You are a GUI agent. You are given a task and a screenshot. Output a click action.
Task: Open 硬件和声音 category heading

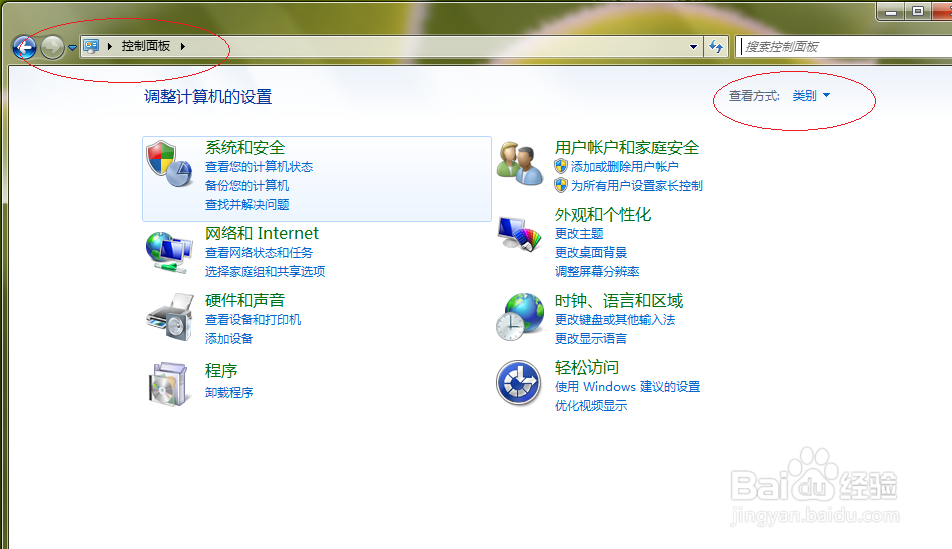tap(245, 300)
